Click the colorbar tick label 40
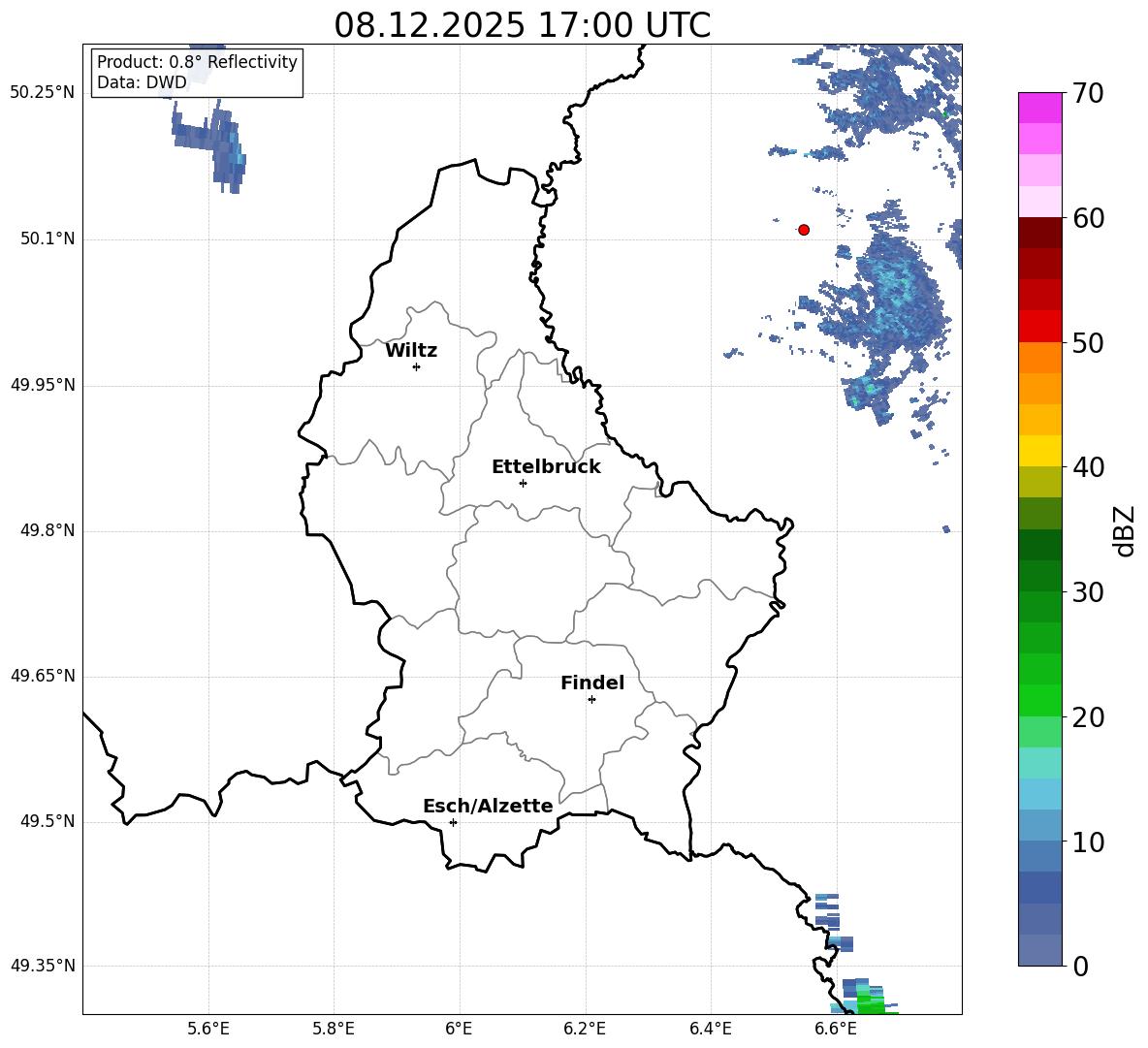Viewport: 1148px width, 1048px height. point(1088,467)
